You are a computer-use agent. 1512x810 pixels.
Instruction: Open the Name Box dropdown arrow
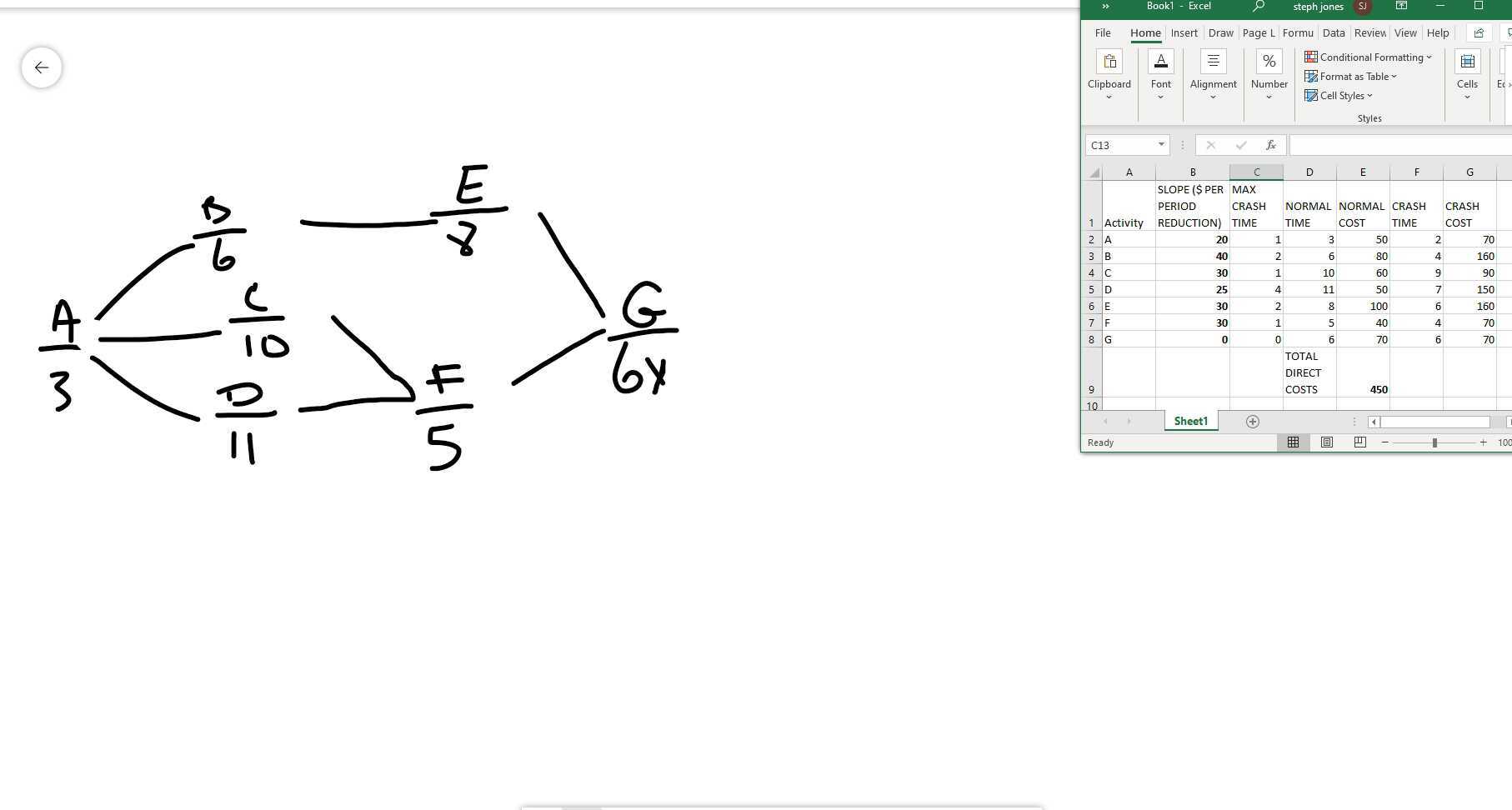(x=1160, y=145)
